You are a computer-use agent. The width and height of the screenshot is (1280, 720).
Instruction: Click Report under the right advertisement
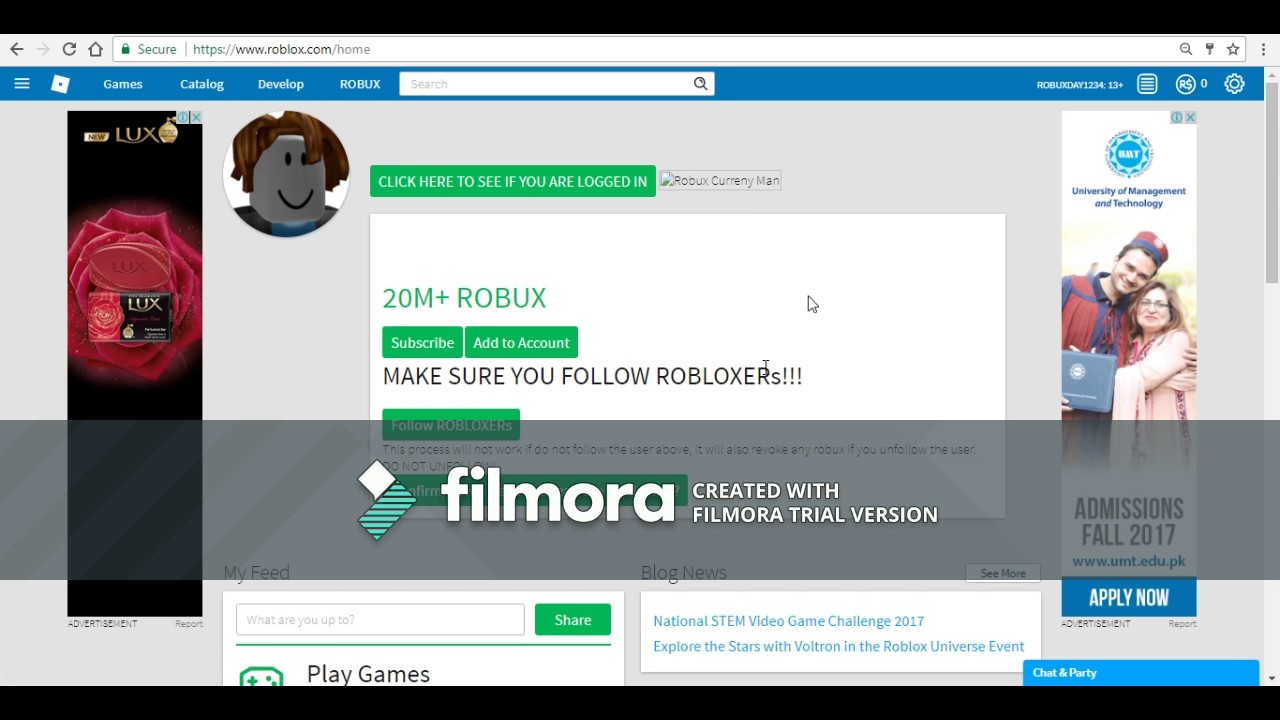click(1182, 624)
